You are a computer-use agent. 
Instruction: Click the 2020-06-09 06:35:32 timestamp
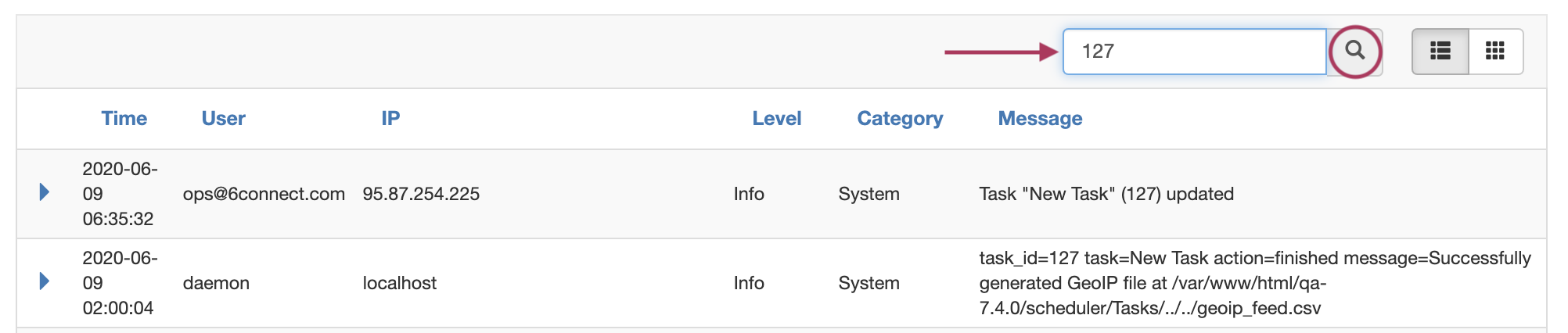click(120, 194)
